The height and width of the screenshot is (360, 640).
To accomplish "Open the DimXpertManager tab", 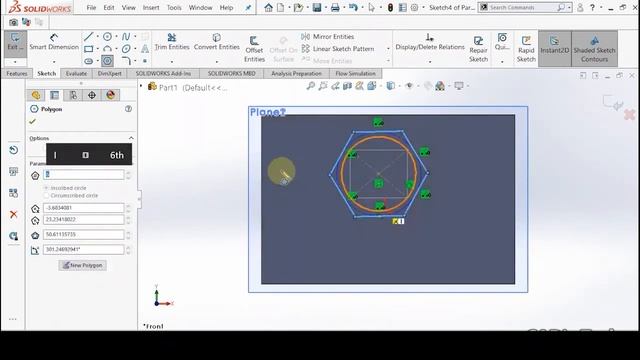I will [92, 95].
